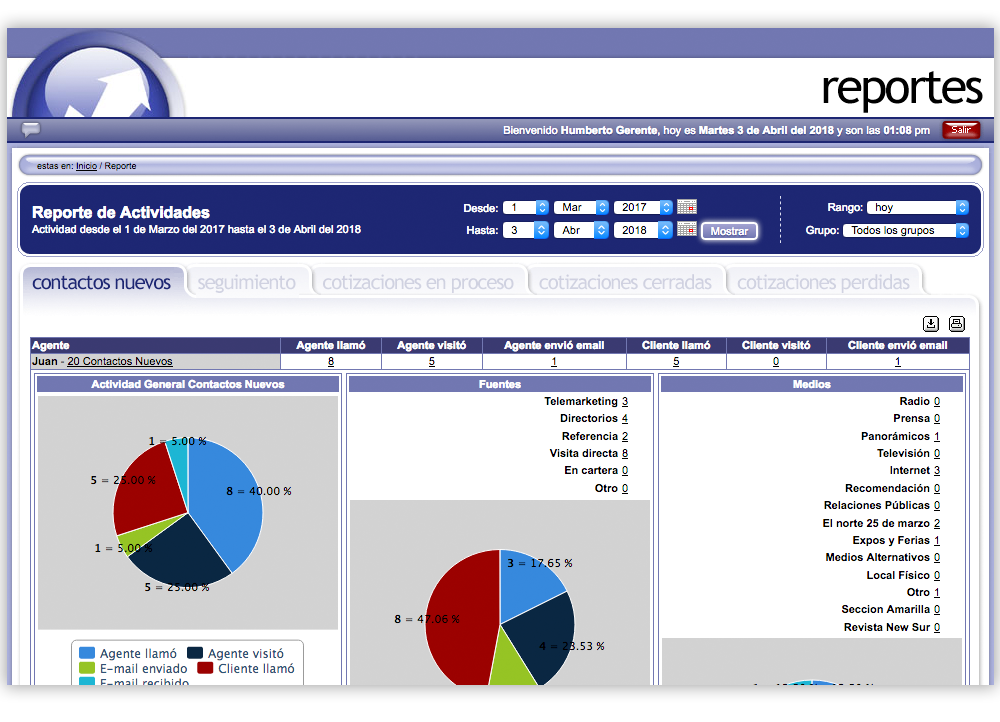The image size is (1000, 722).
Task: Follow the Inicio breadcrumb link
Action: point(86,166)
